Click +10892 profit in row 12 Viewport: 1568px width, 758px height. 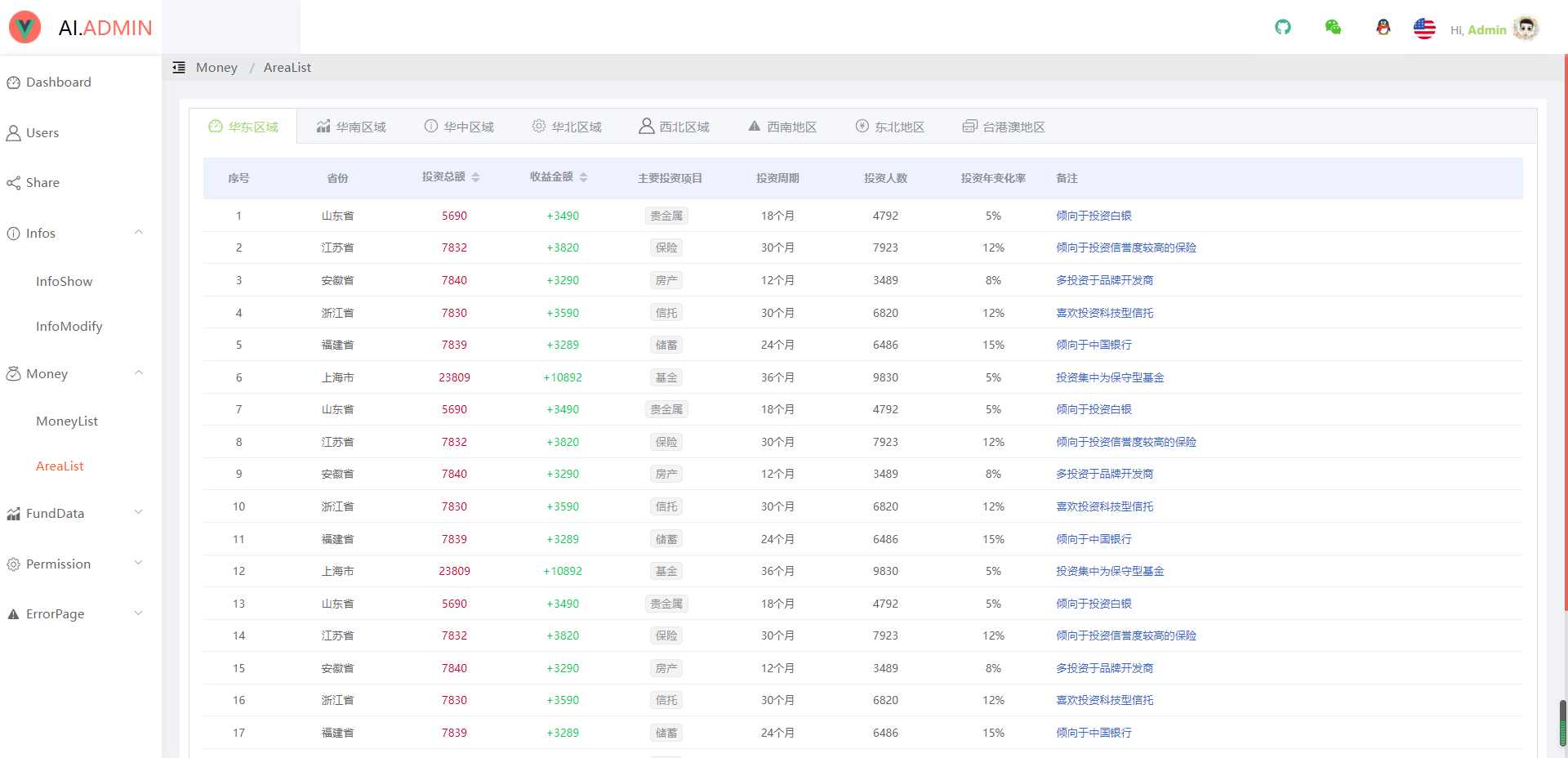point(563,571)
